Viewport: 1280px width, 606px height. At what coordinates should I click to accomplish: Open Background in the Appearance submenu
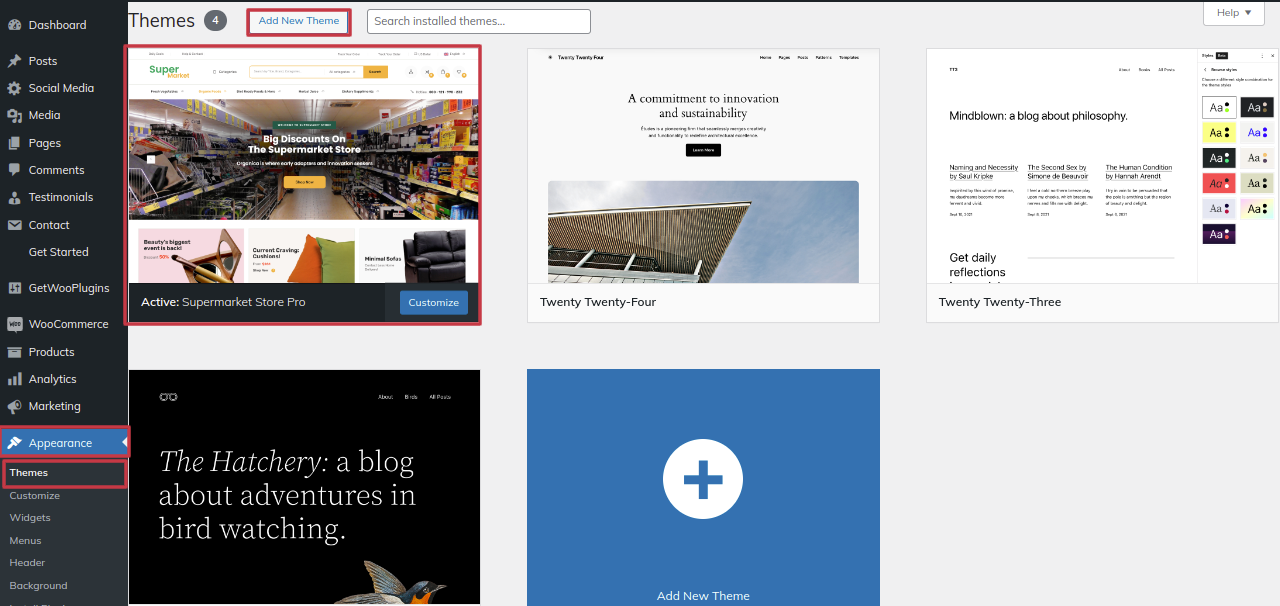pos(39,586)
